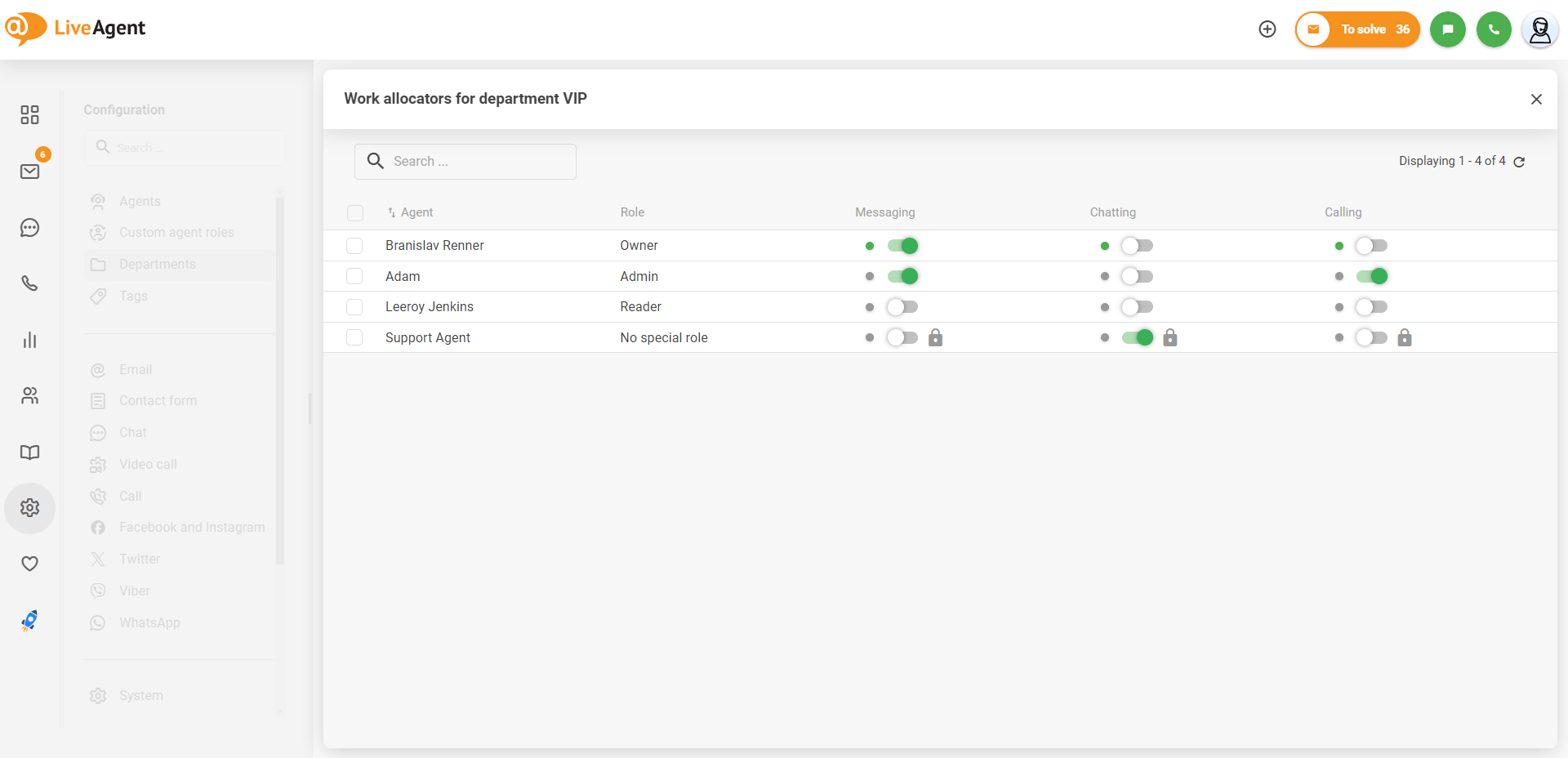
Task: Click the plus create icon in header
Action: (1267, 29)
